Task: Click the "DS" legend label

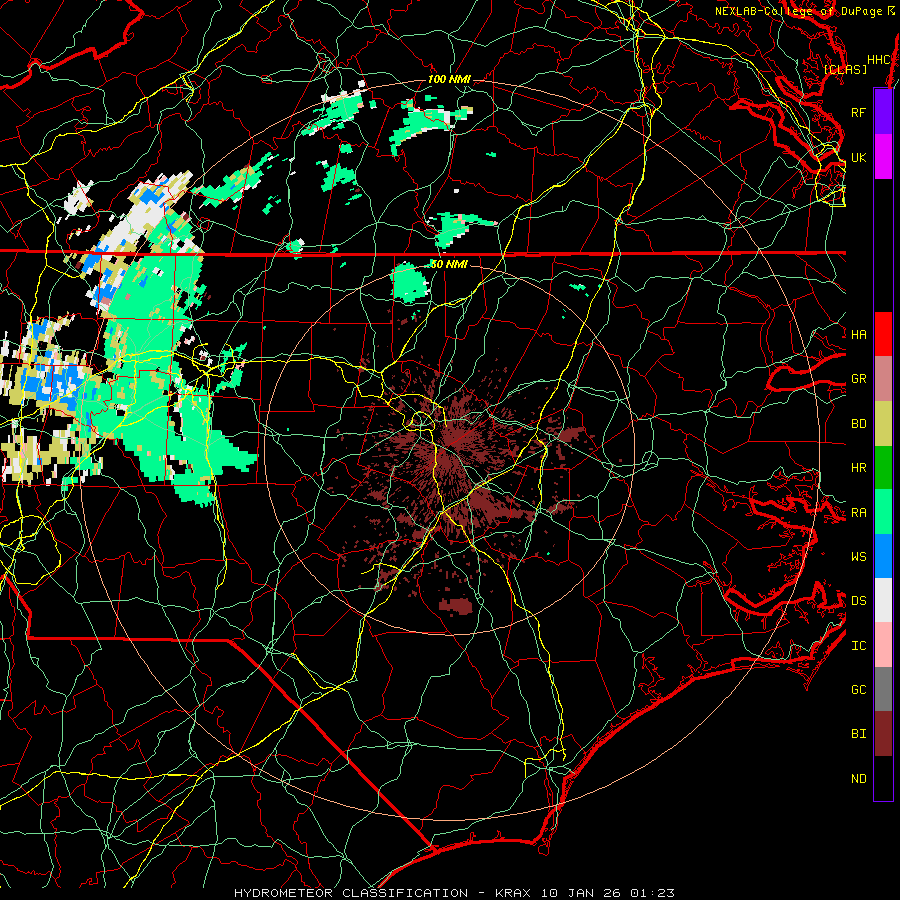Action: [x=859, y=601]
